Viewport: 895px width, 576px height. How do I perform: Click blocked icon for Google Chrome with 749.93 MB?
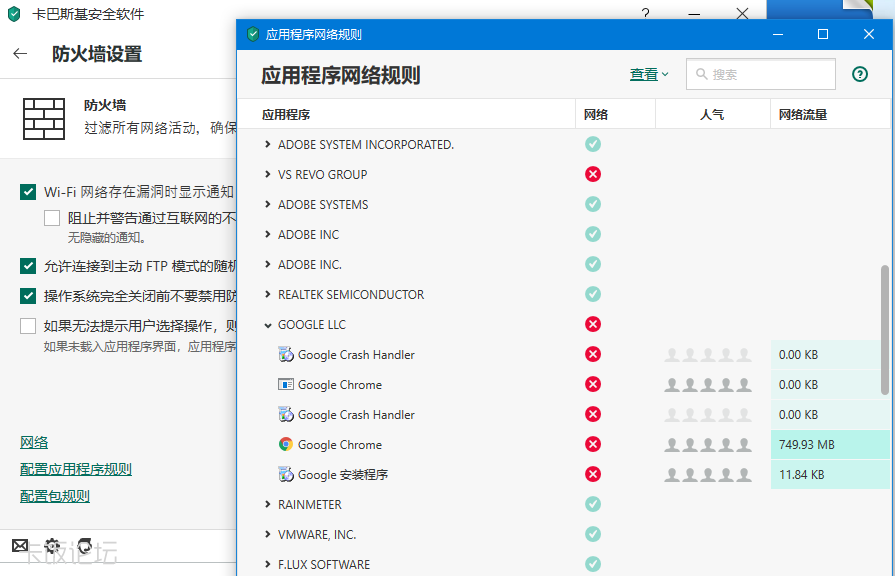[x=593, y=444]
